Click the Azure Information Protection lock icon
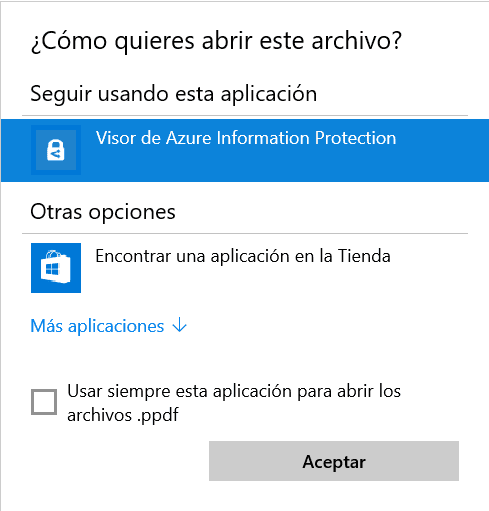Screen dimensions: 489x511 (x=56, y=150)
